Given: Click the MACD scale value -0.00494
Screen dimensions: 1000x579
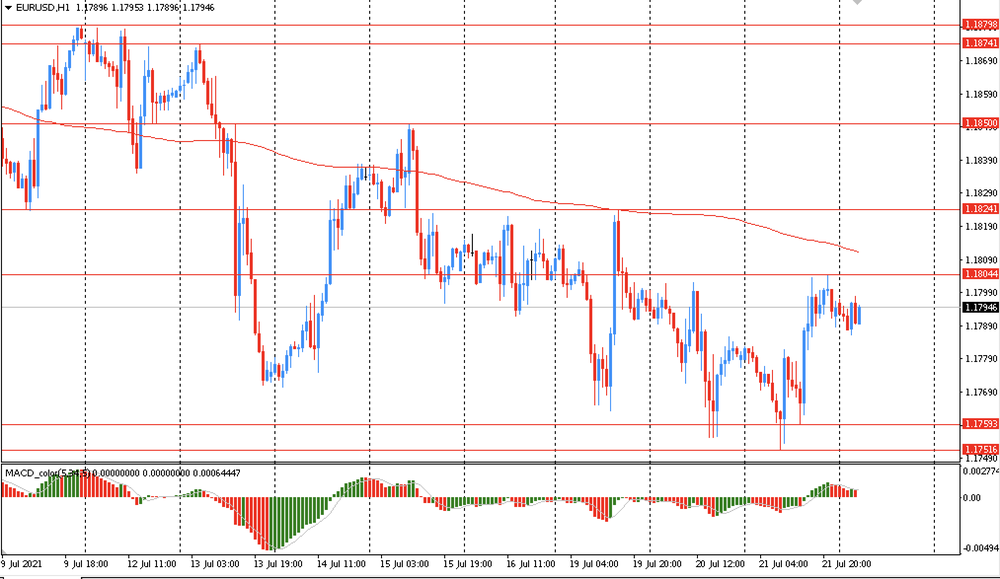Looking at the screenshot, I should (981, 548).
